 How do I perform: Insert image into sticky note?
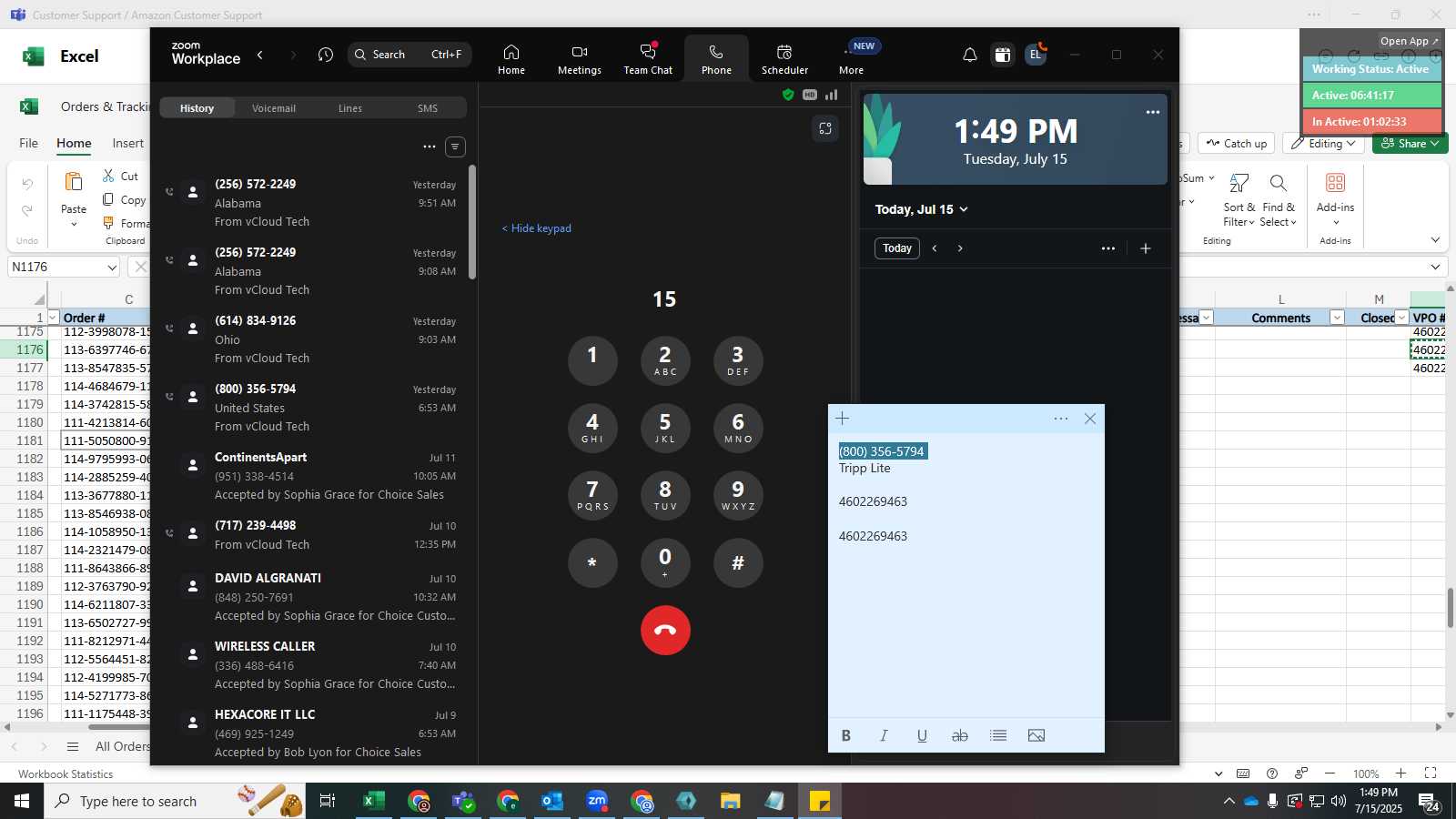click(1036, 735)
